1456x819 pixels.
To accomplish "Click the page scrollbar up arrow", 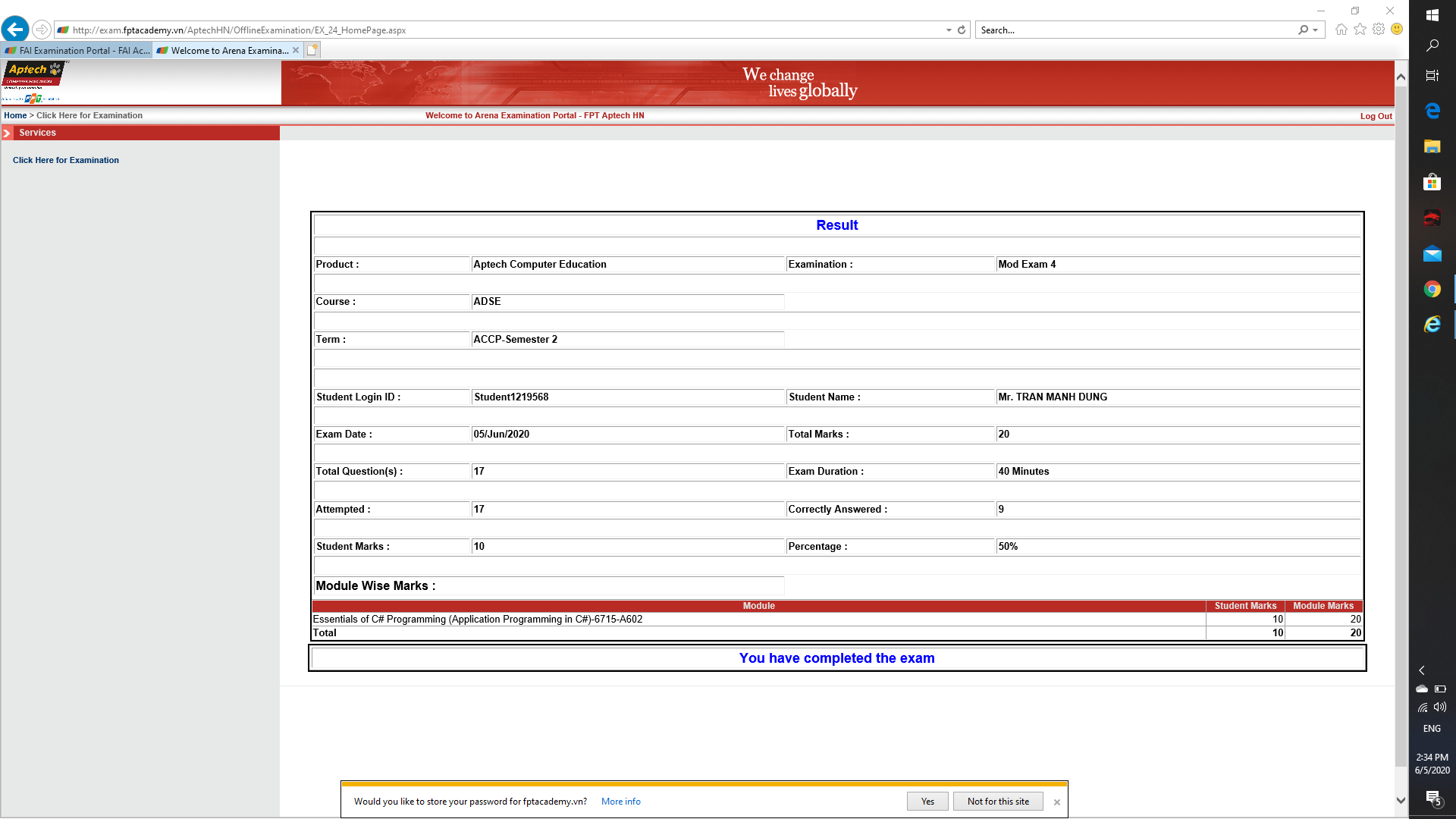I will (x=1401, y=77).
